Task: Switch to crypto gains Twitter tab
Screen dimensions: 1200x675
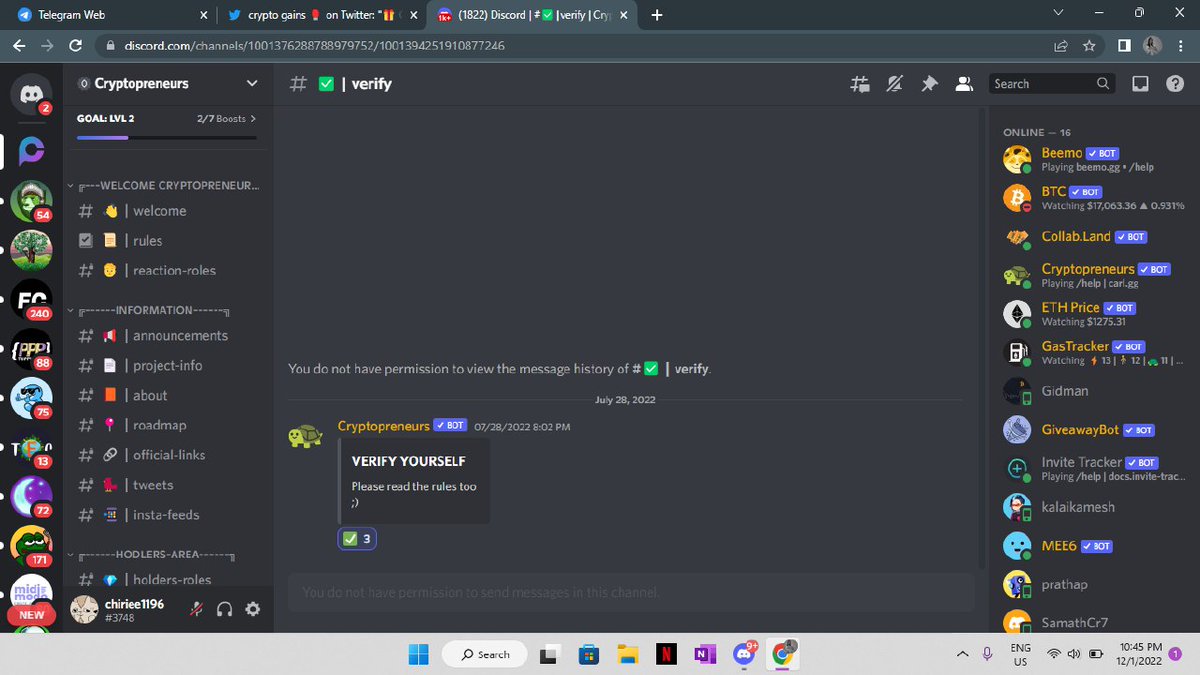Action: [x=320, y=15]
